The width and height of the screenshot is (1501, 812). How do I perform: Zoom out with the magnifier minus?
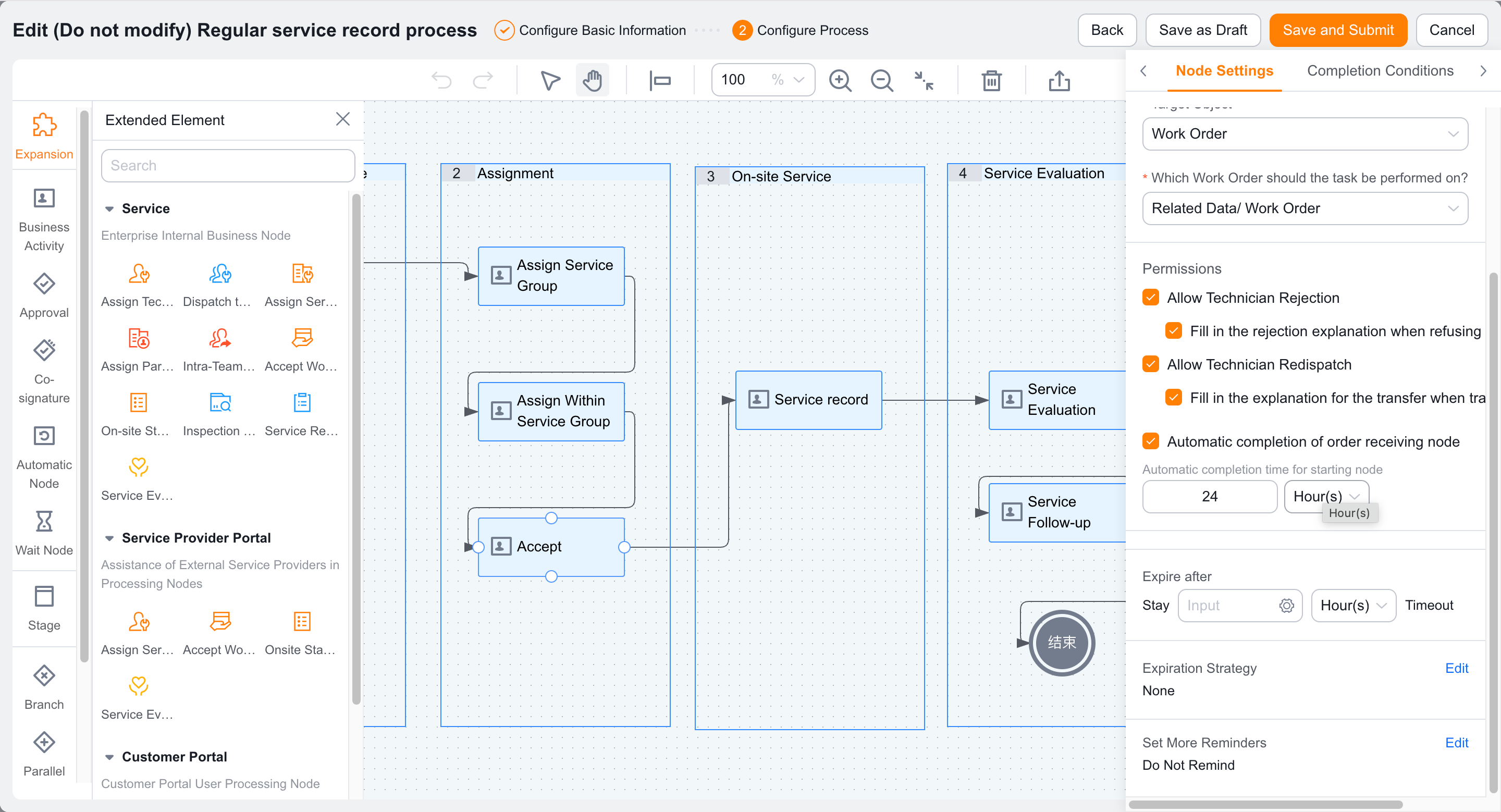pos(882,80)
